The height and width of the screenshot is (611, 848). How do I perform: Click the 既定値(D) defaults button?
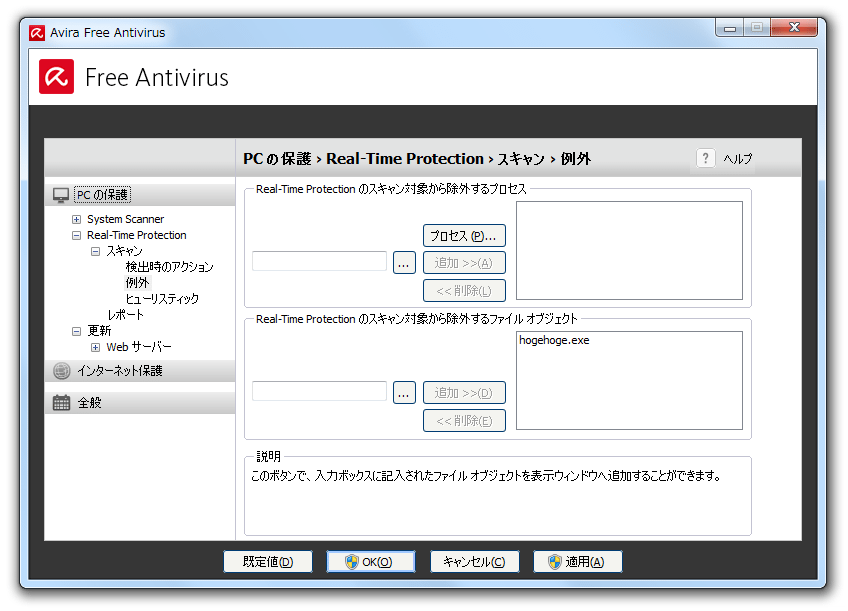tap(268, 562)
